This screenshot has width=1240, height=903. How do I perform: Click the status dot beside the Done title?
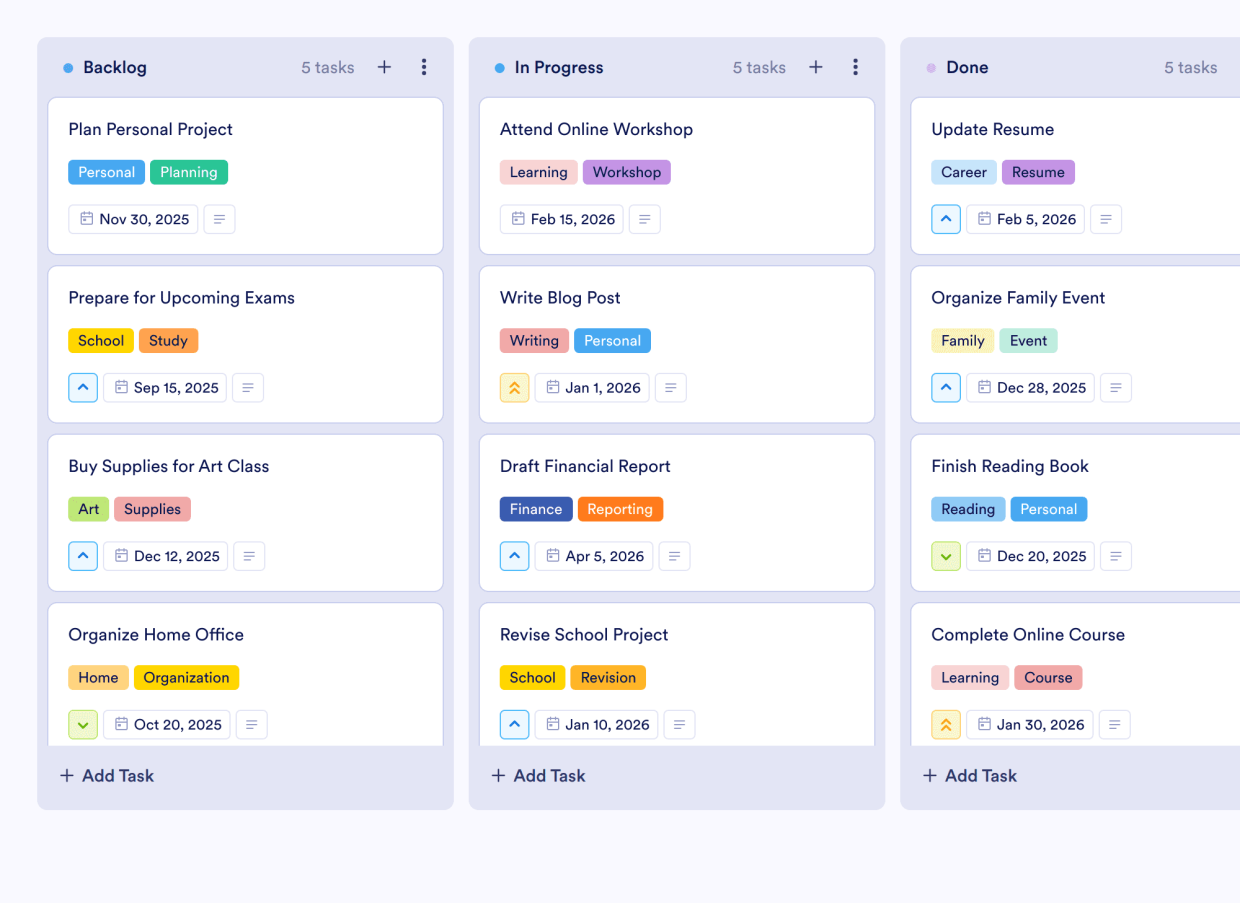click(930, 66)
